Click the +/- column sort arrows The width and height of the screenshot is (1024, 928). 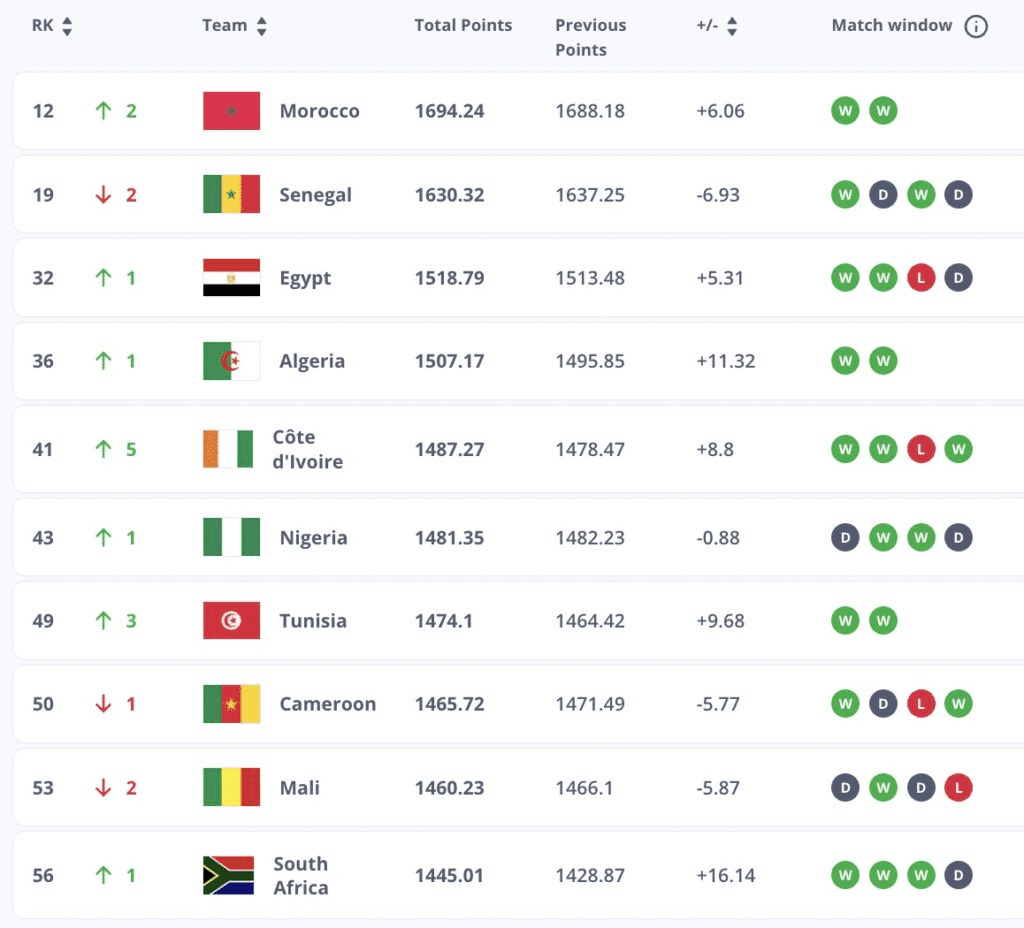click(x=731, y=27)
